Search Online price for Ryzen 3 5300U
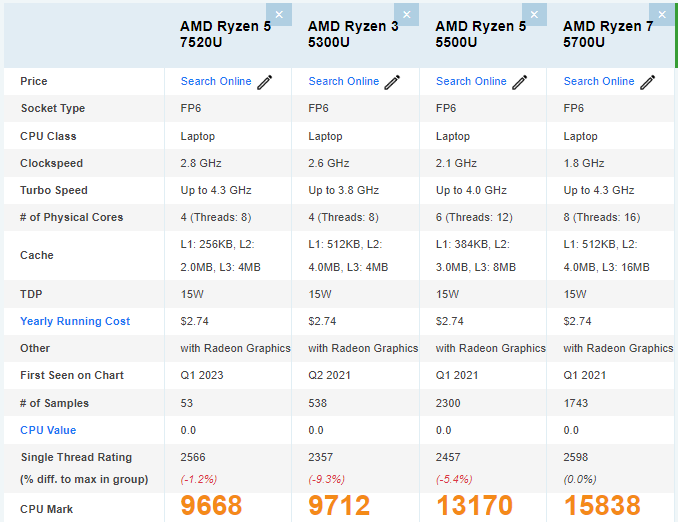Screen dimensions: 678x522 (x=343, y=81)
